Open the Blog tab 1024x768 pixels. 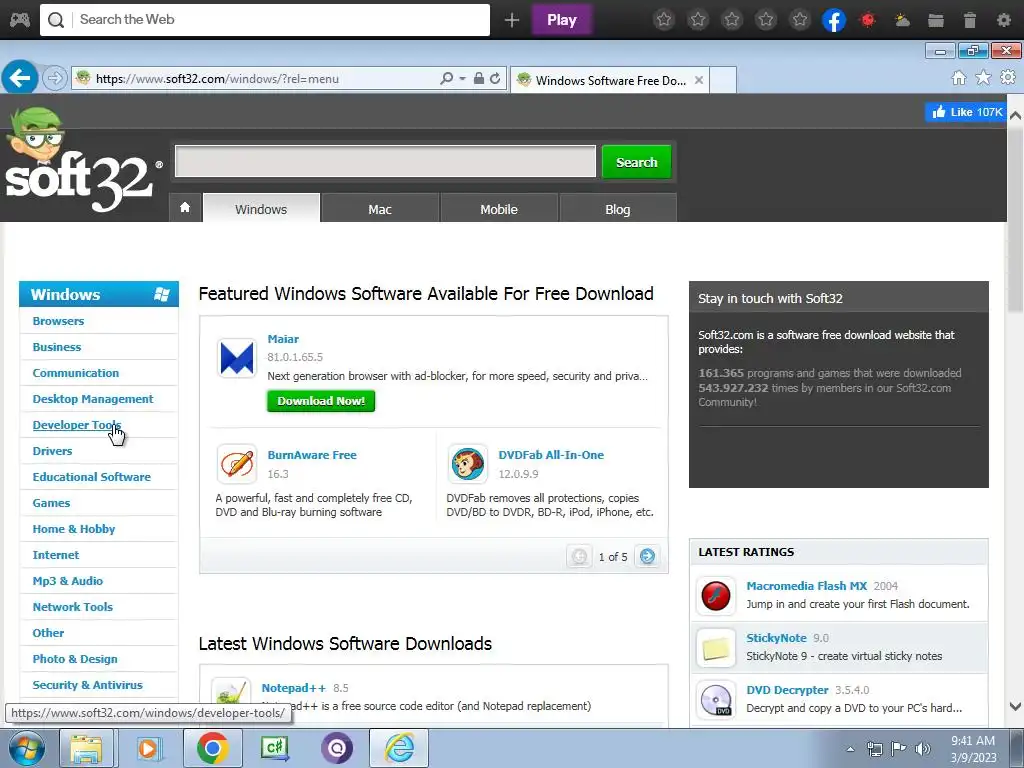(618, 209)
